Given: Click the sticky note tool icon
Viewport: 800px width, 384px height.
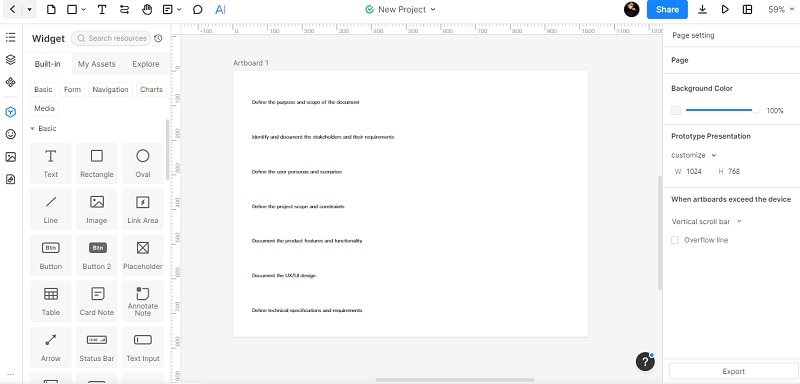Looking at the screenshot, I should [167, 9].
